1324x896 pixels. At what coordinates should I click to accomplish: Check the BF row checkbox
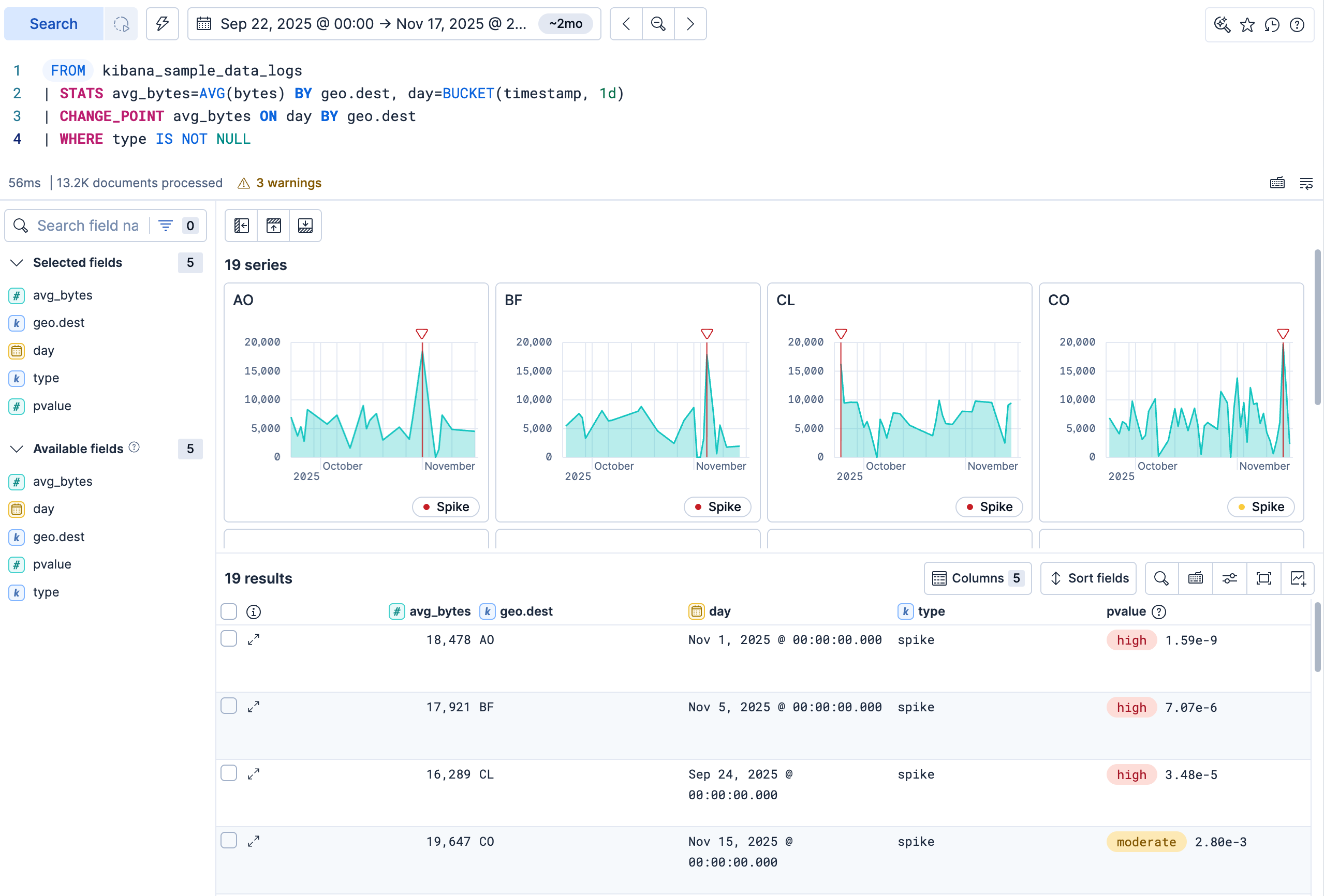(228, 706)
